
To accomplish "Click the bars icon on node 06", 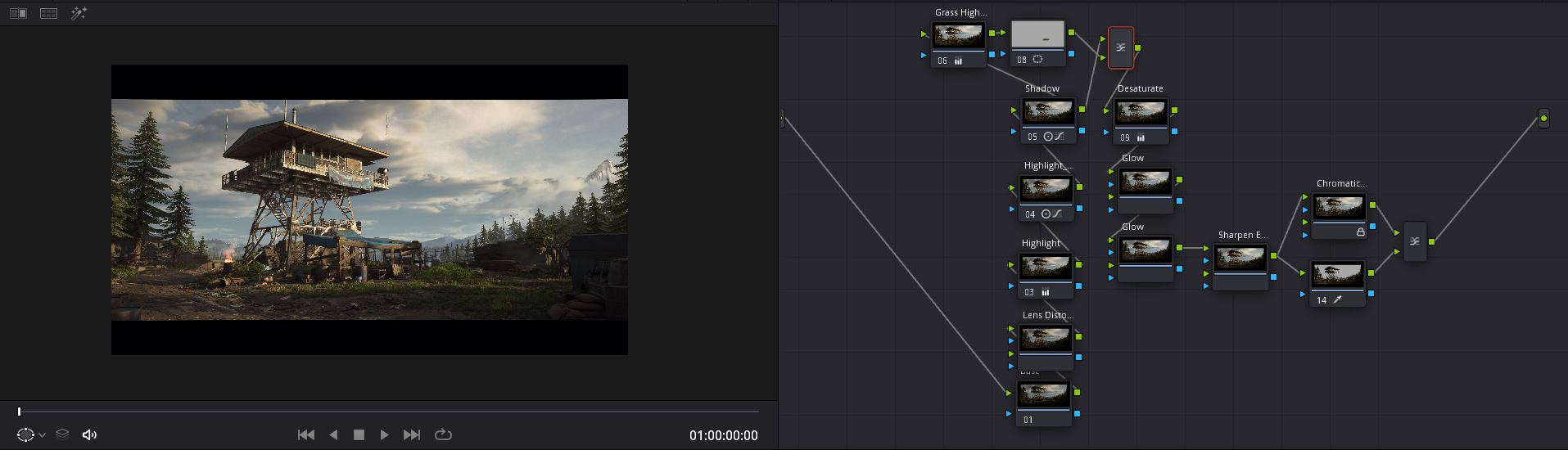I will coord(958,61).
